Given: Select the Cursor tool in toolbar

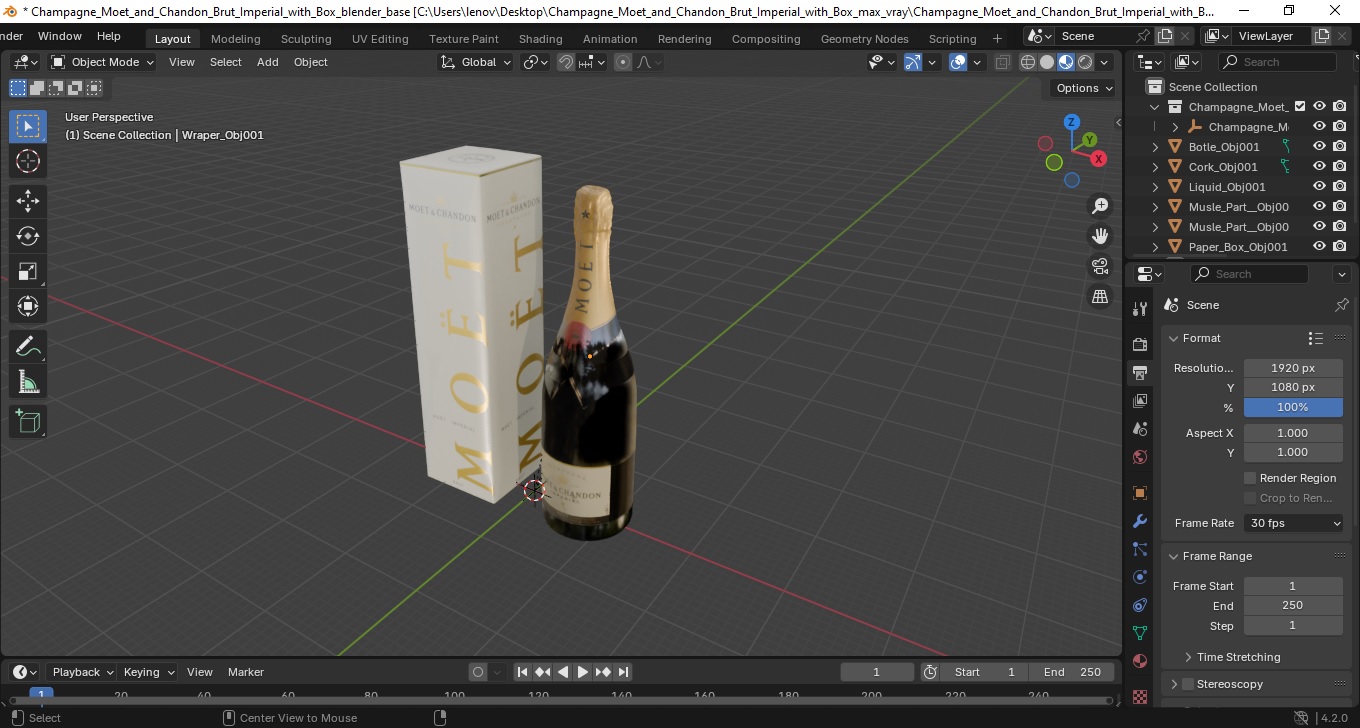Looking at the screenshot, I should (28, 161).
